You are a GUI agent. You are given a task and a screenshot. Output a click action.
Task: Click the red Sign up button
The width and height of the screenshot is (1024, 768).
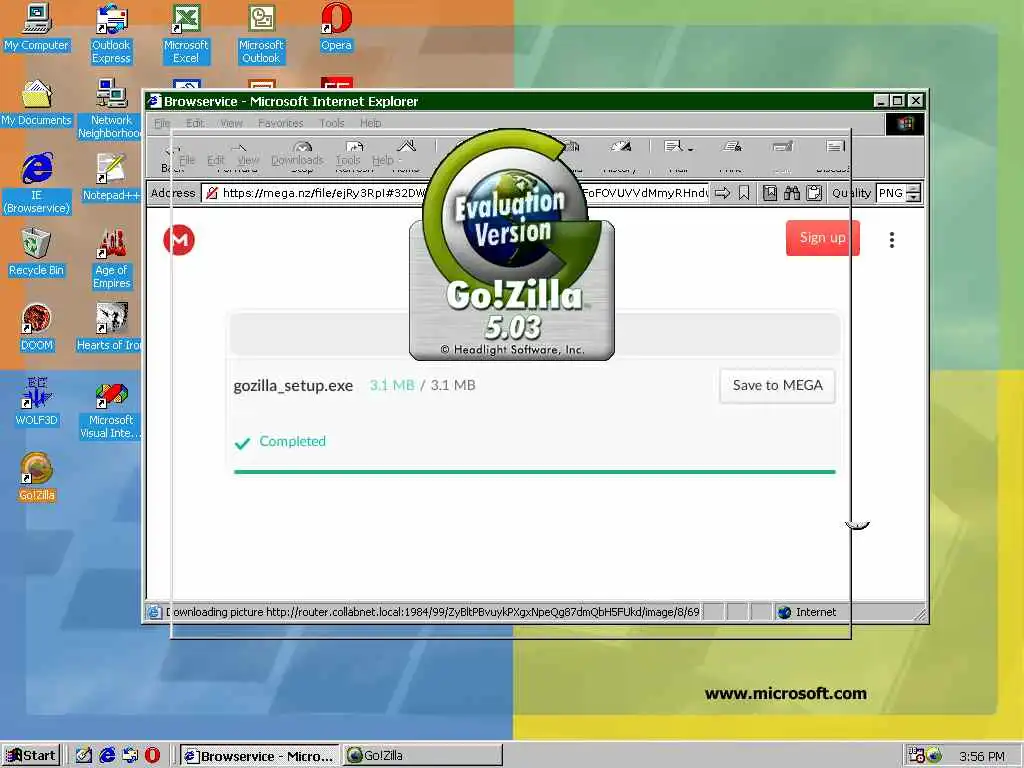[822, 238]
